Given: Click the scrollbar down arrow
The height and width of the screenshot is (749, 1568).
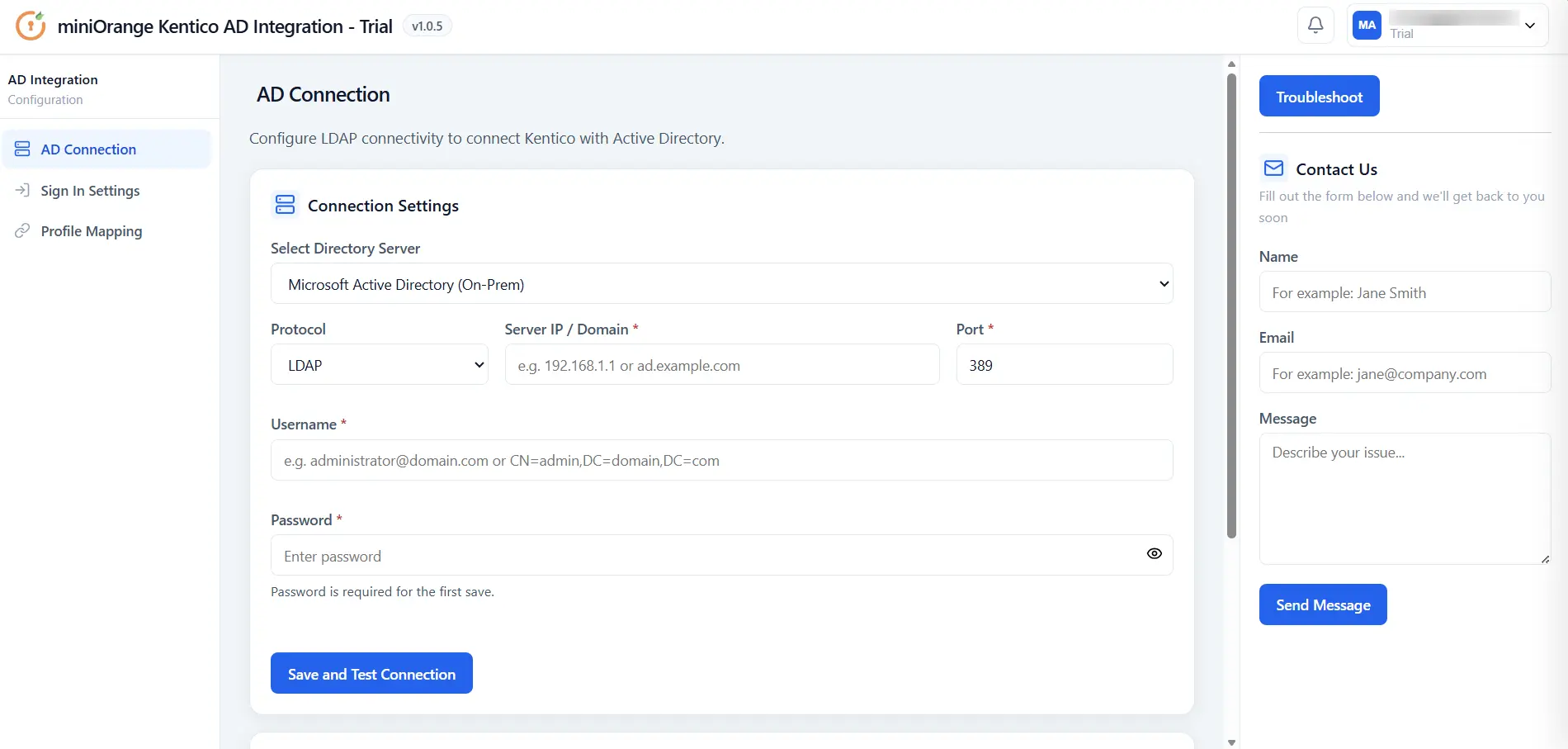Looking at the screenshot, I should coord(1231,742).
